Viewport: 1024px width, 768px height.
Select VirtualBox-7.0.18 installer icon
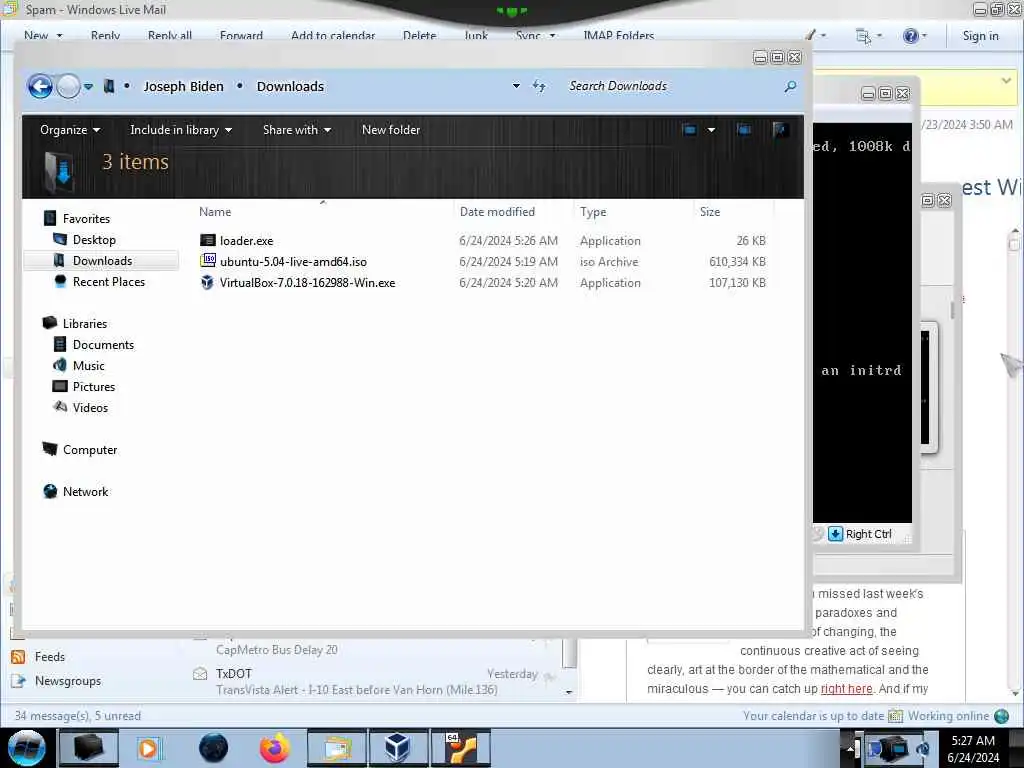(207, 283)
